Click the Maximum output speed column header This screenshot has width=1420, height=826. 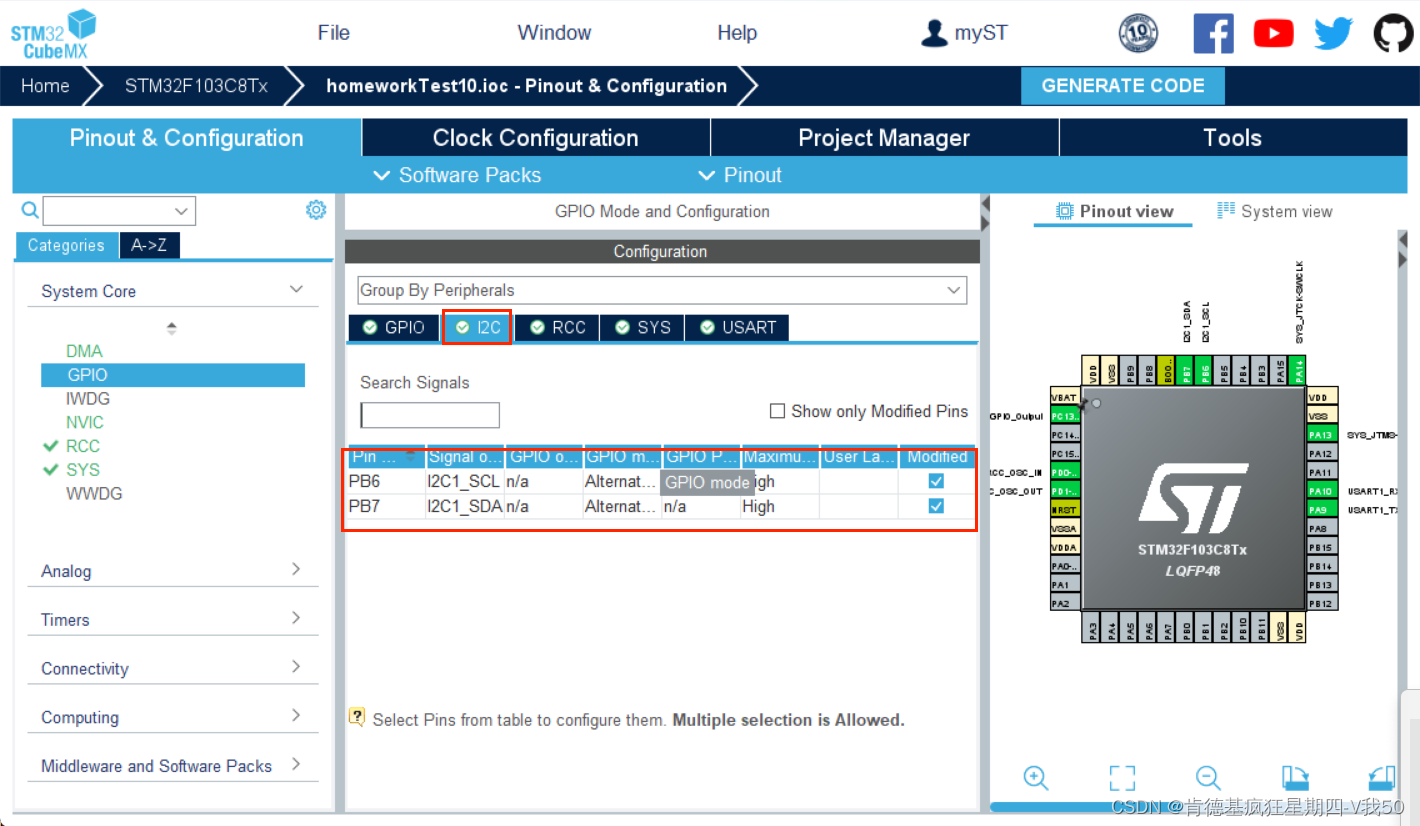pos(780,457)
